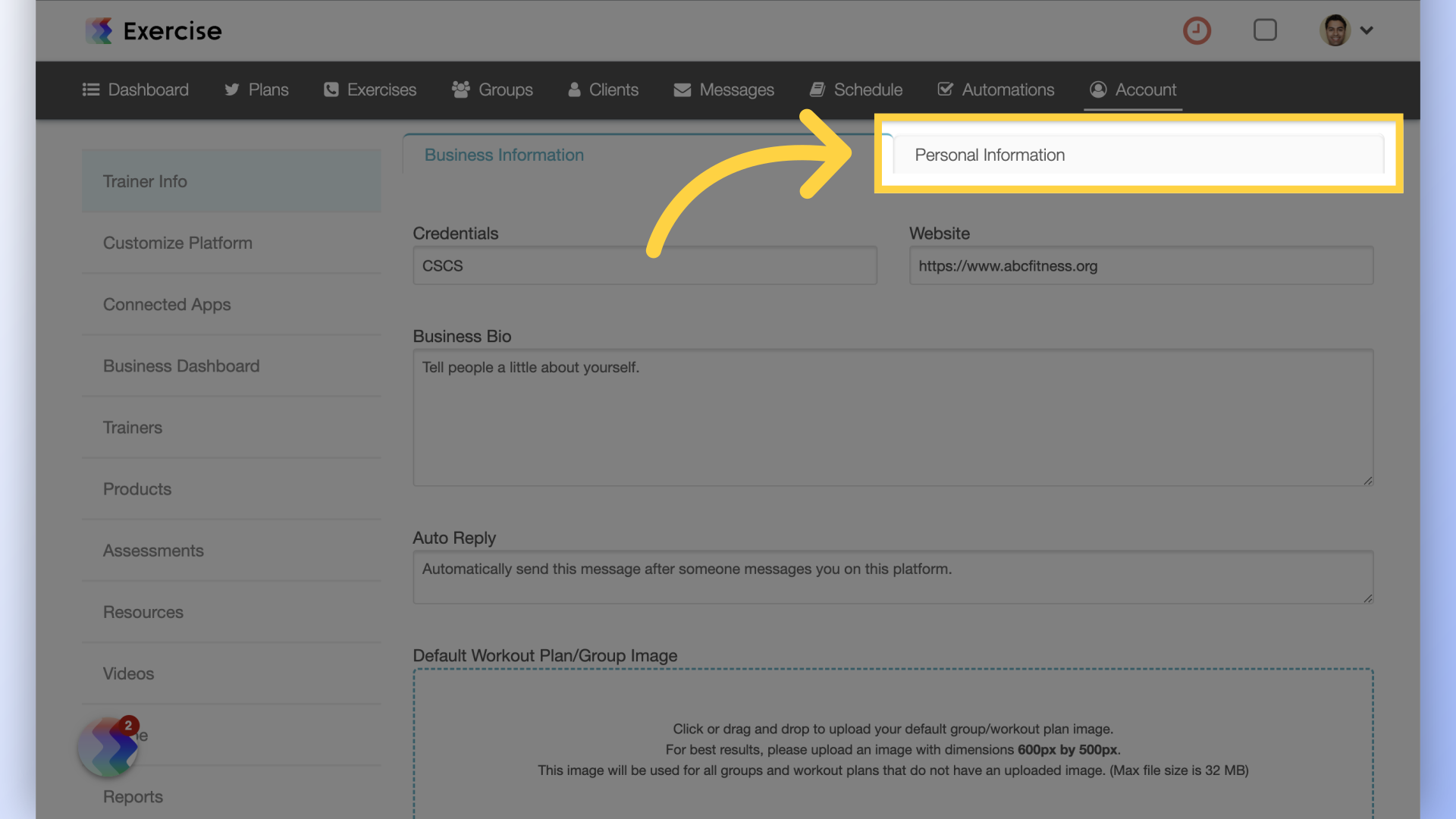
Task: Open the Automations menu item
Action: pos(996,89)
